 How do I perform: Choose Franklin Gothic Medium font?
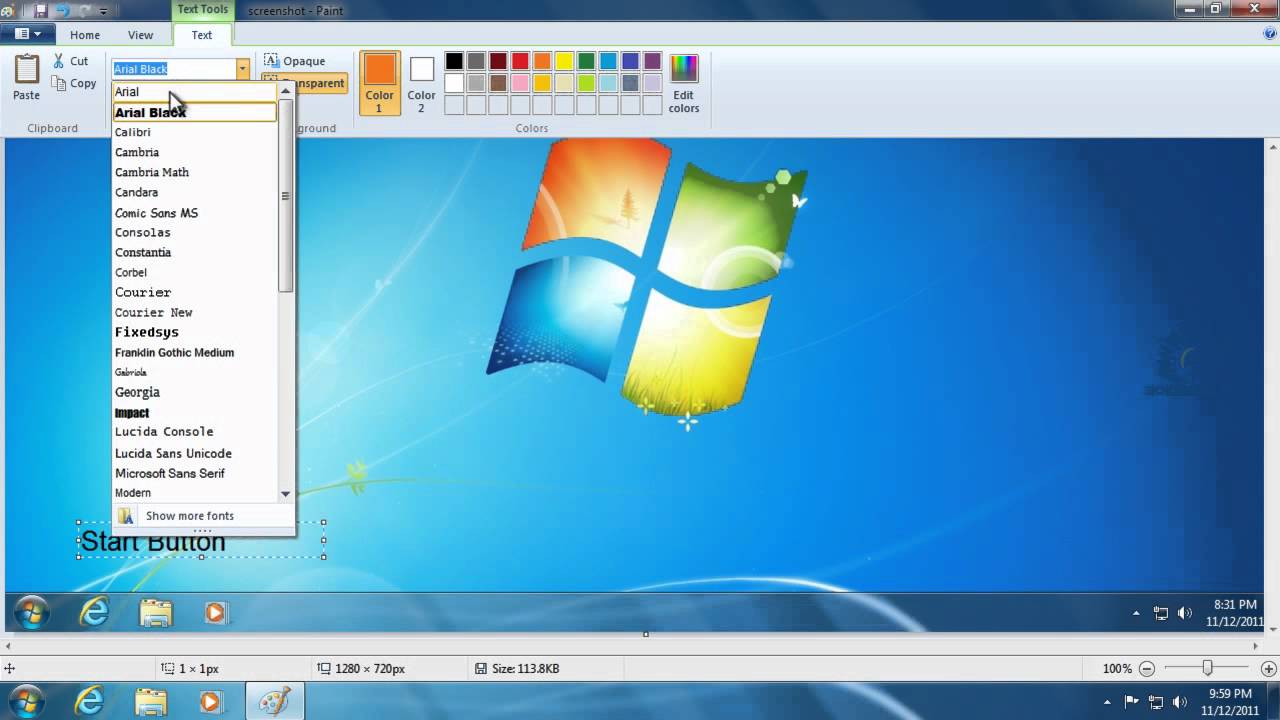point(194,352)
